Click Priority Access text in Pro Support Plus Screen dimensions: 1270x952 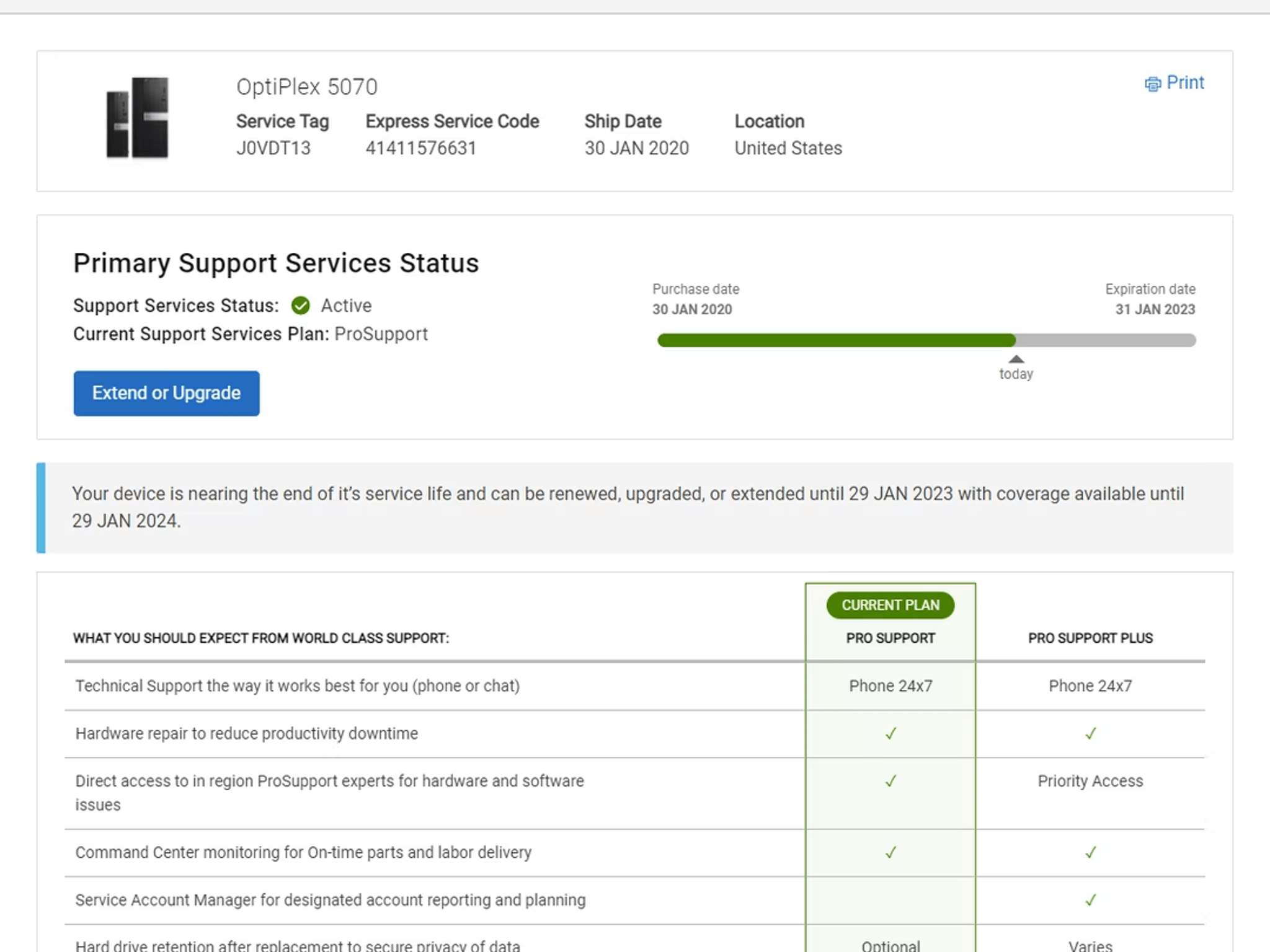coord(1090,781)
